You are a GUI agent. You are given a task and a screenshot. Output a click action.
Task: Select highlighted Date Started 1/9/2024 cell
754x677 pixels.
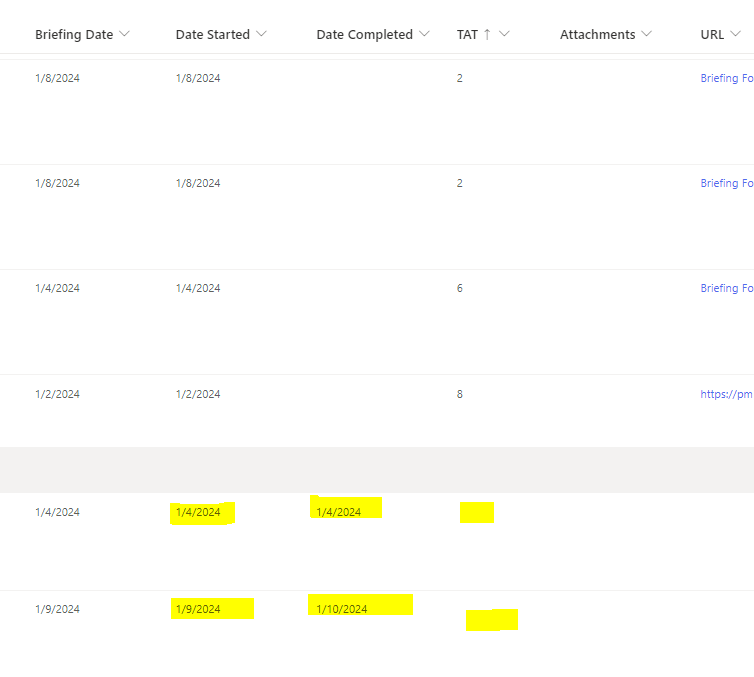click(198, 609)
